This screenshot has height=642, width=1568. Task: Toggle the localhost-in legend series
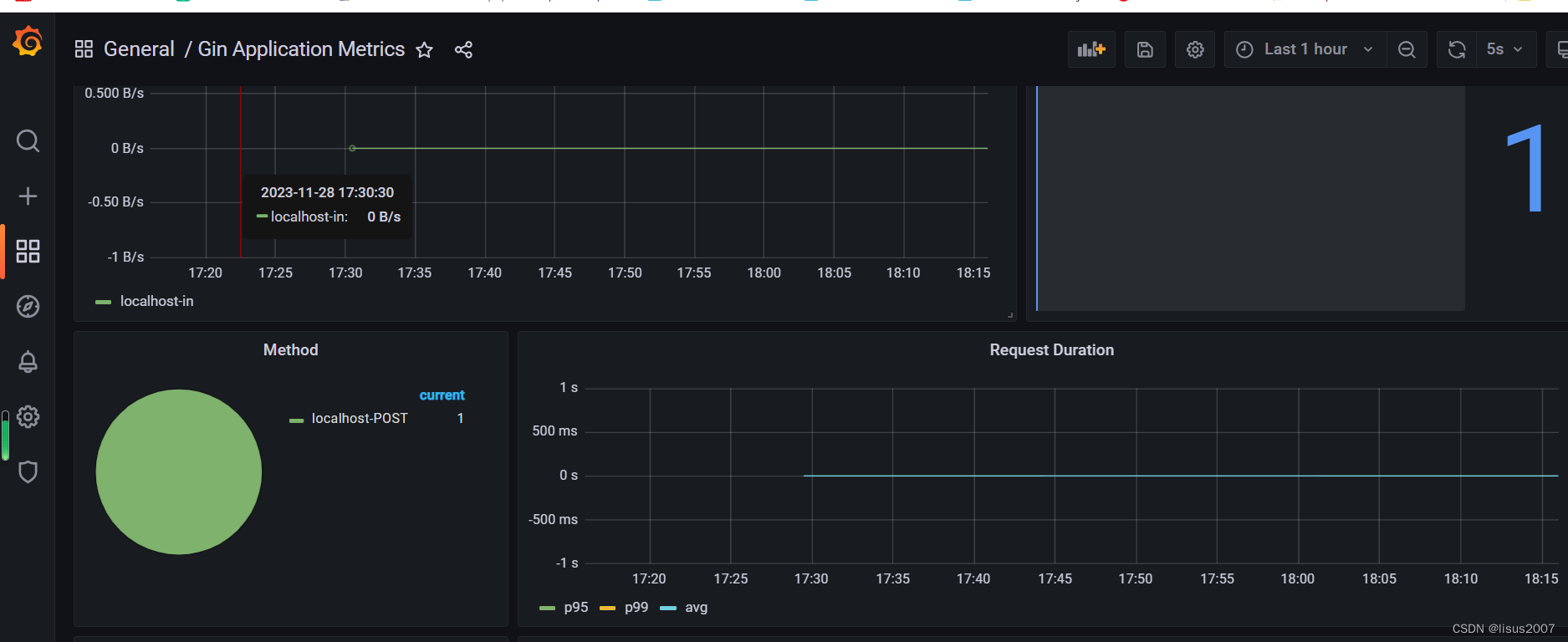click(x=156, y=301)
